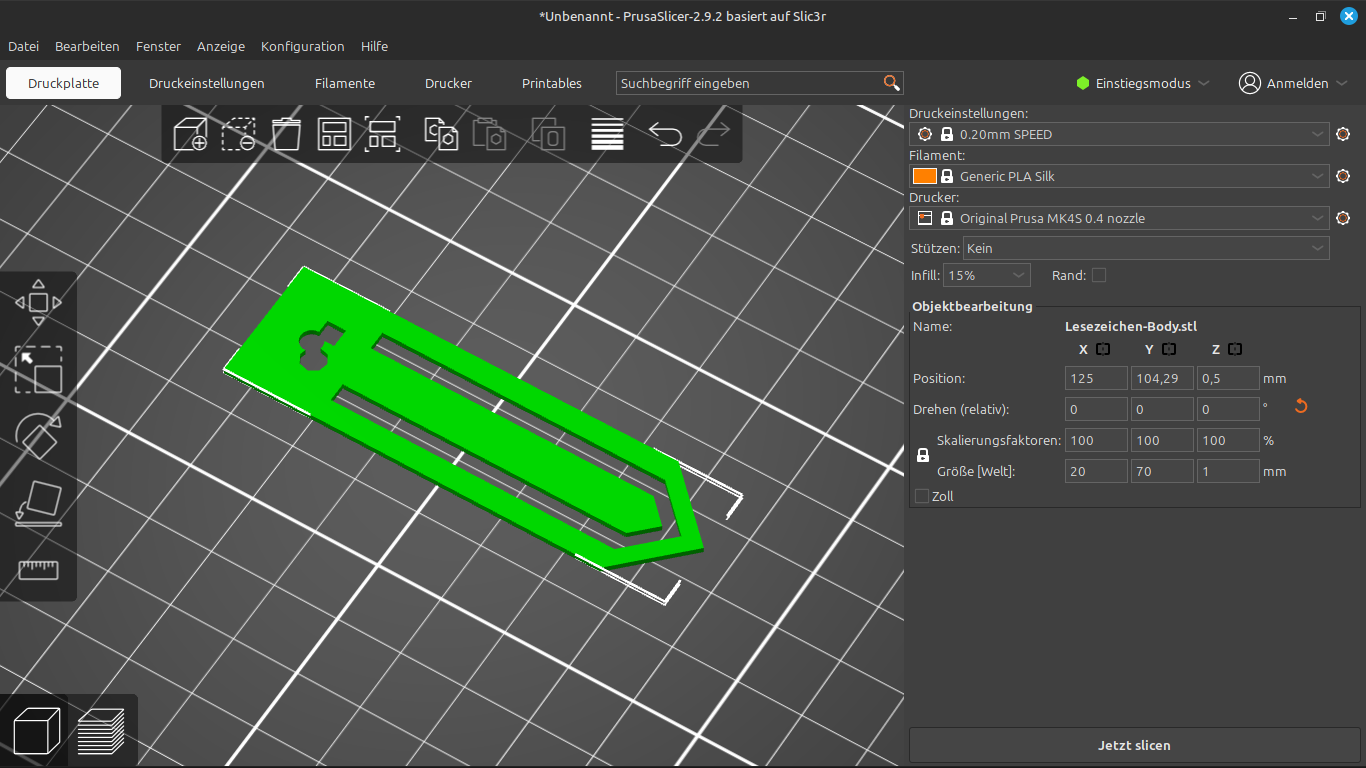Open the Measure ruler tool
1366x768 pixels.
(38, 570)
